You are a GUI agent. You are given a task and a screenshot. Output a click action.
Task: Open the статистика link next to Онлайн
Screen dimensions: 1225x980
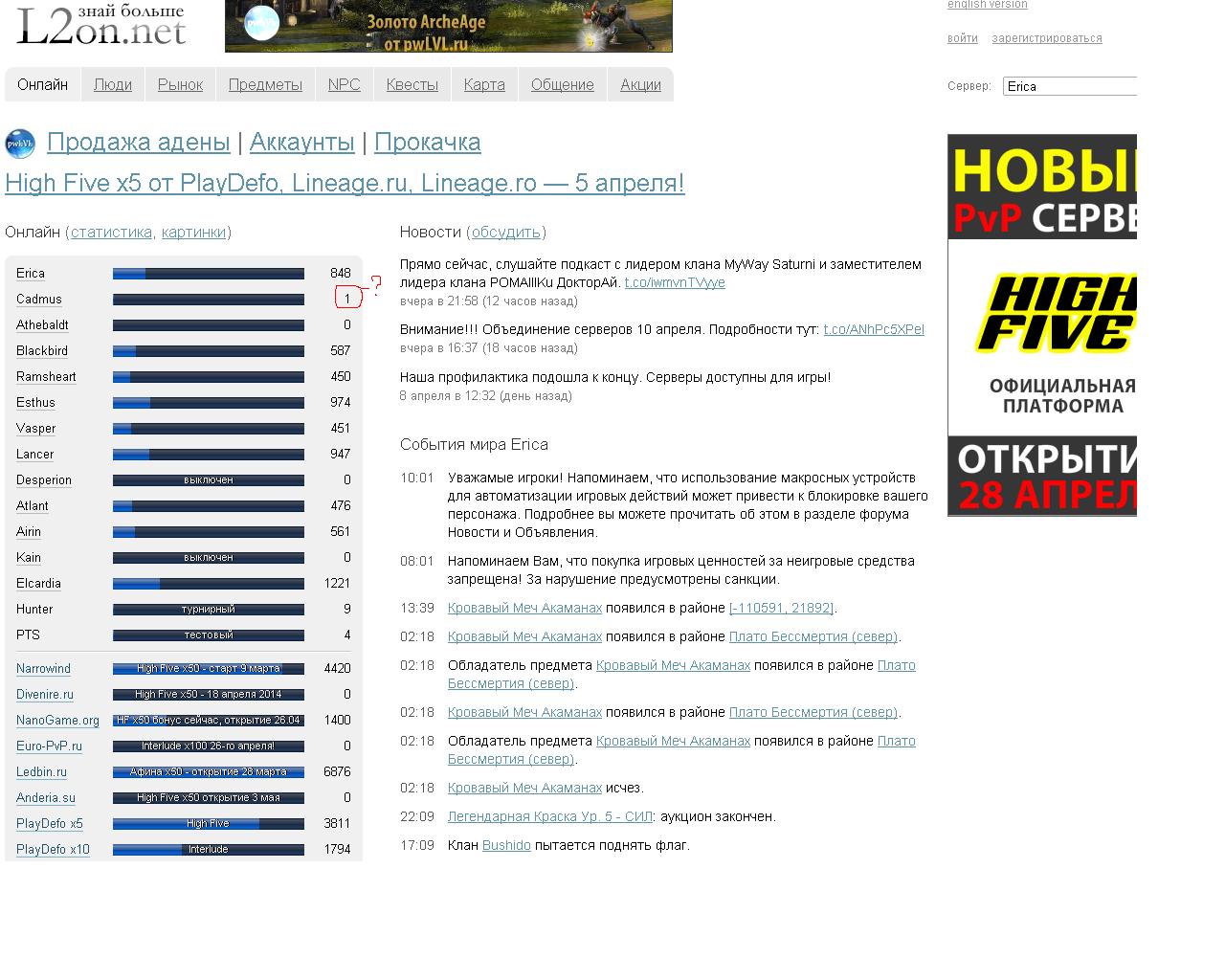[111, 233]
